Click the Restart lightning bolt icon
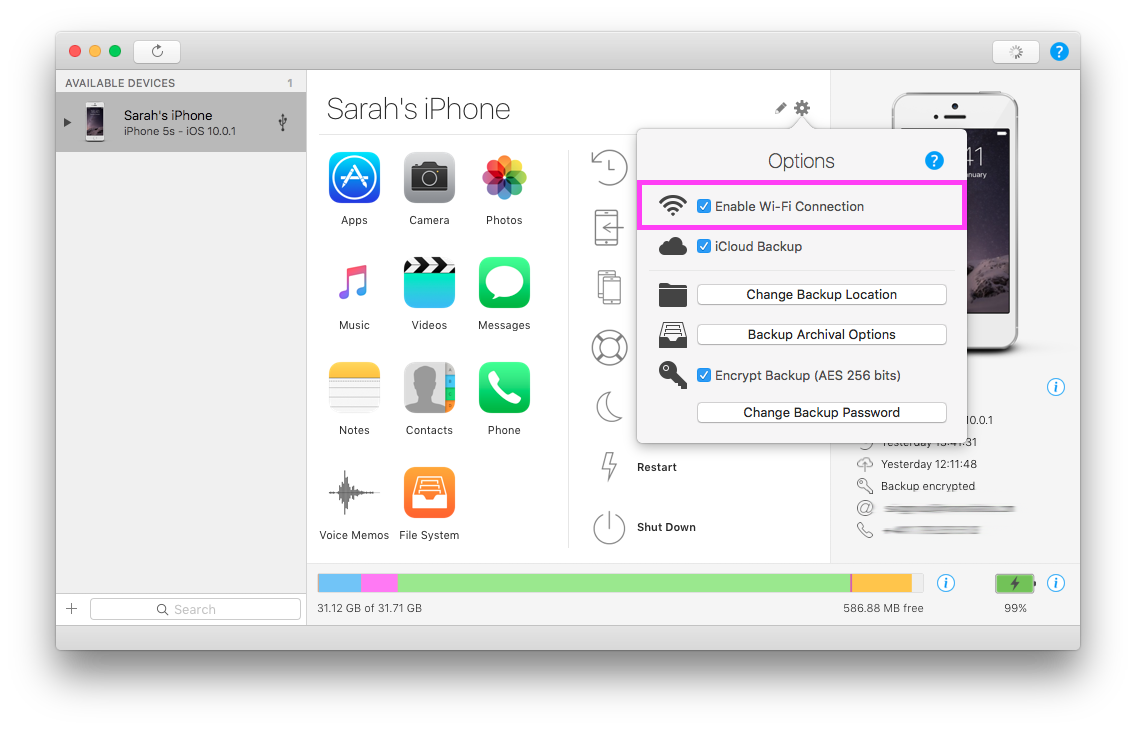 tap(609, 466)
